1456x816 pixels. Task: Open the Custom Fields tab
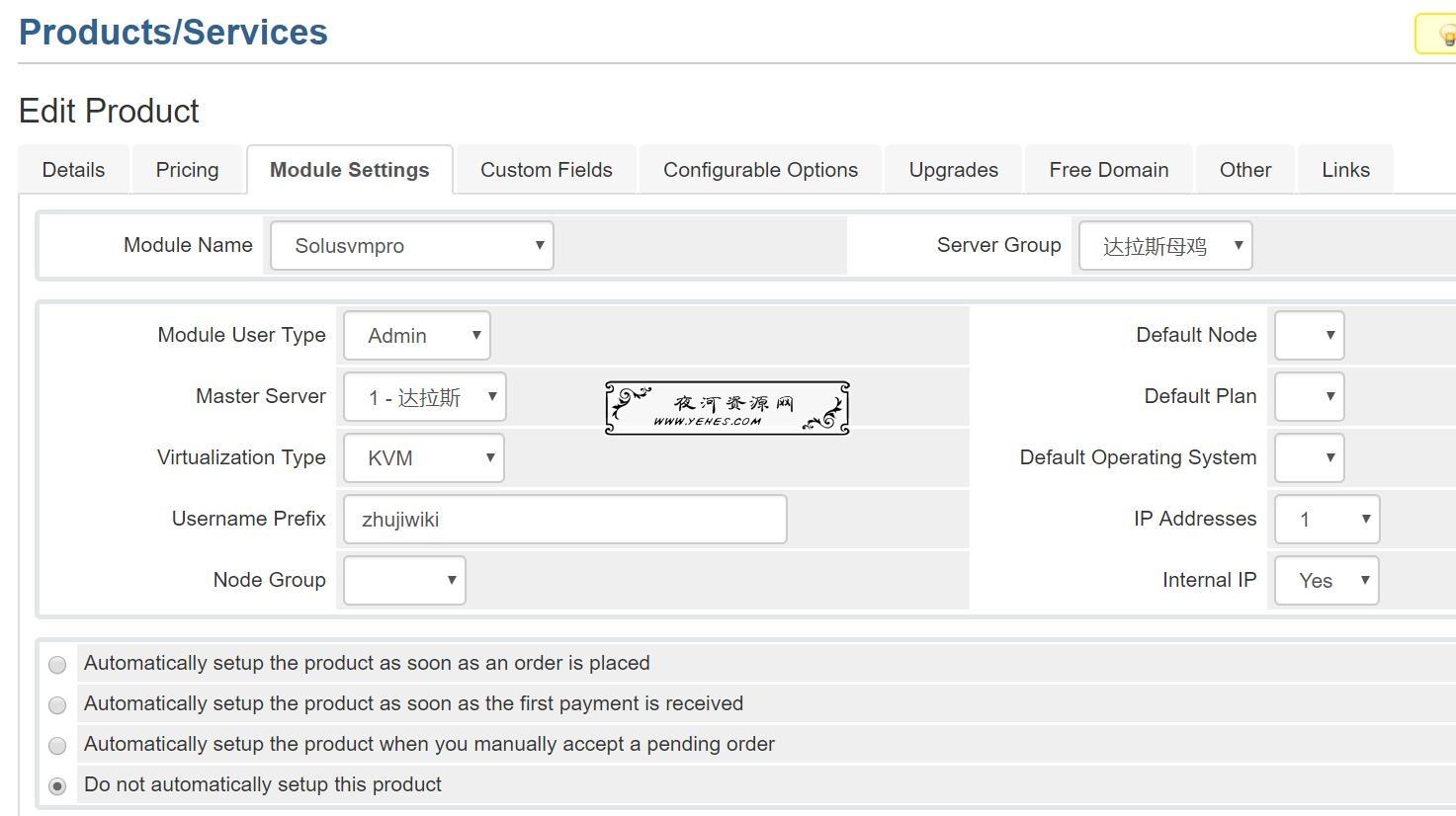[x=547, y=170]
